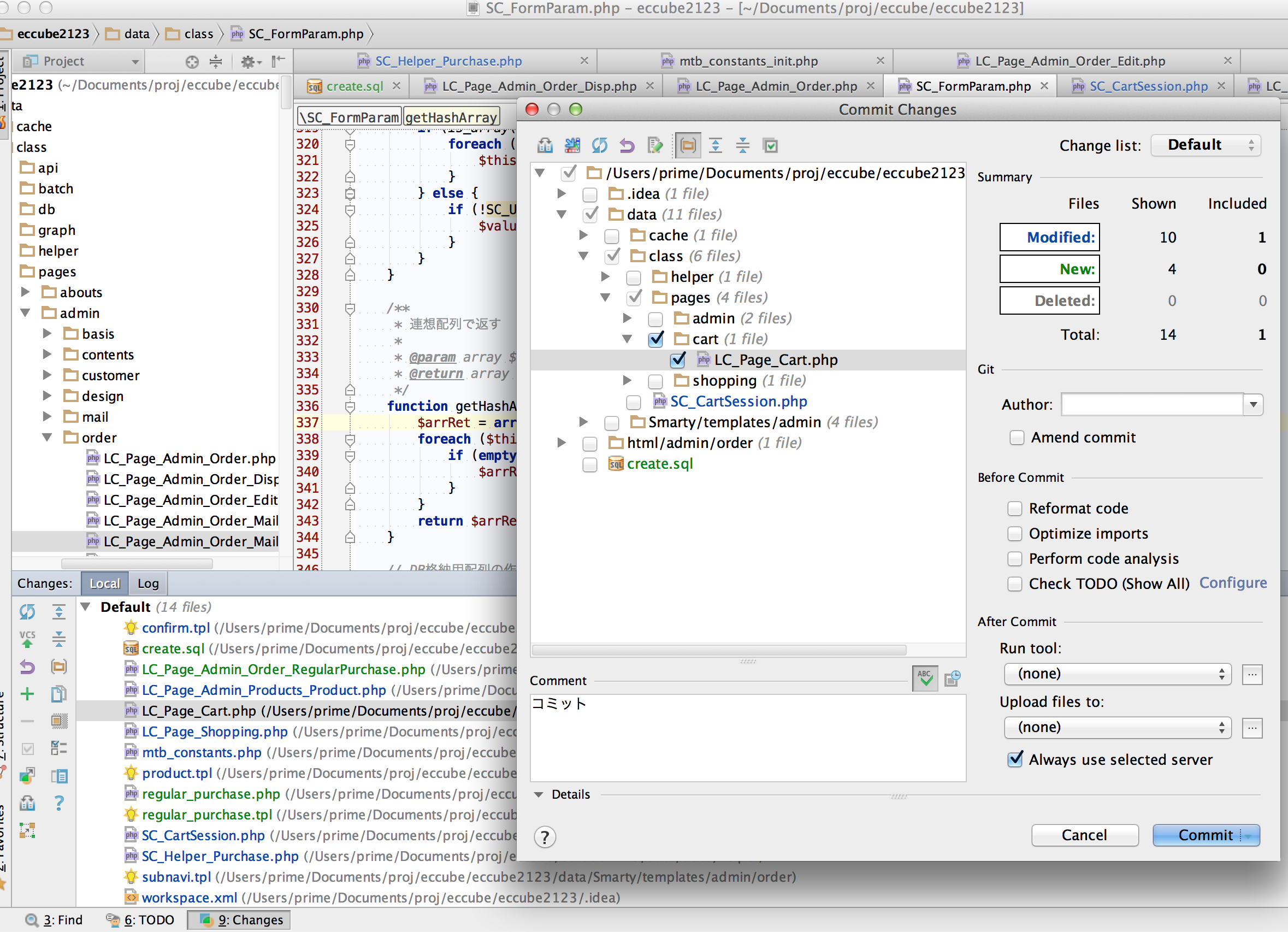This screenshot has height=932, width=1288.
Task: Click the purple Revert arrow in commit toolbar
Action: [x=627, y=146]
